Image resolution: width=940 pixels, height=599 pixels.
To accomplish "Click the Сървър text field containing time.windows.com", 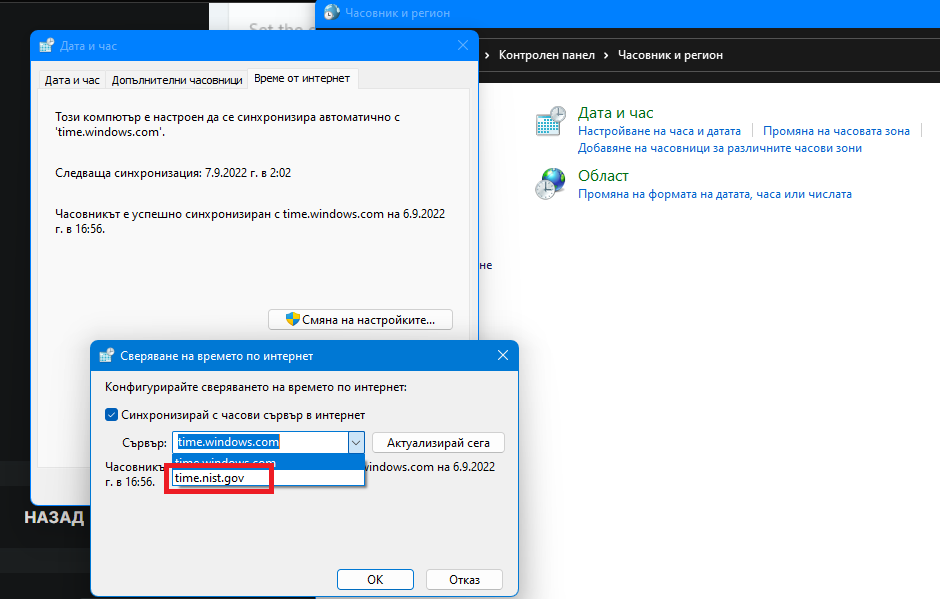I will tap(260, 443).
